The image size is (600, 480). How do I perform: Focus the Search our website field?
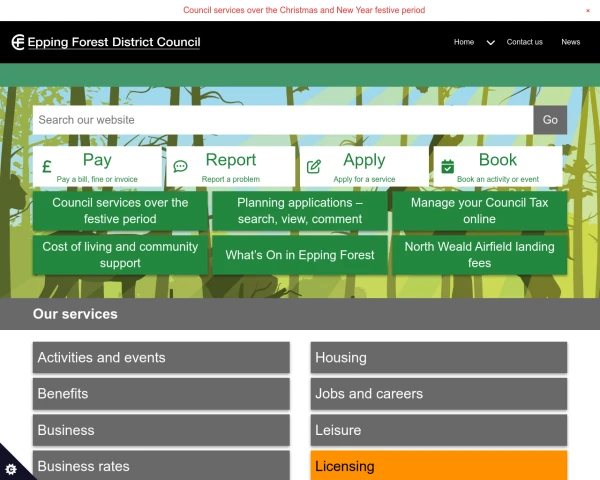coord(282,120)
